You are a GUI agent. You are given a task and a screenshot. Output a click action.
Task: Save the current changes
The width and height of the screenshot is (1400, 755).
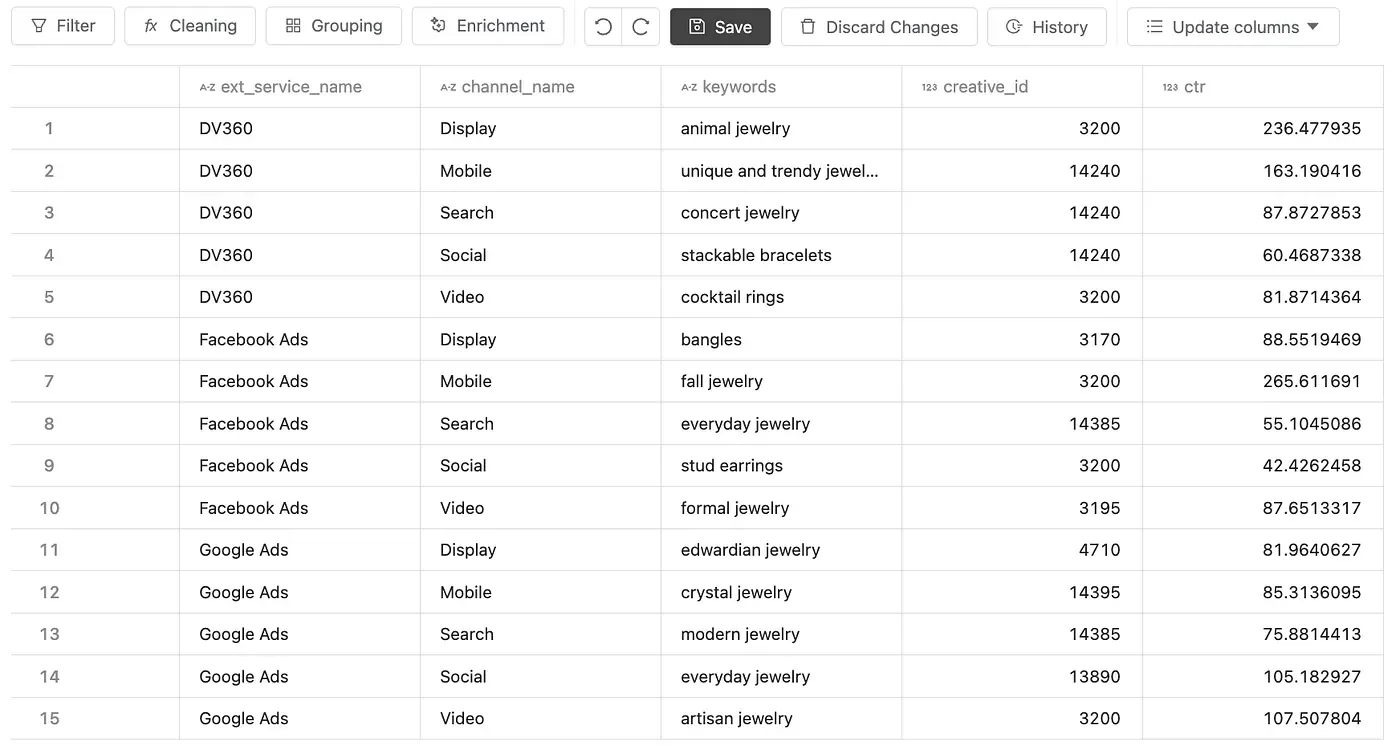(720, 27)
